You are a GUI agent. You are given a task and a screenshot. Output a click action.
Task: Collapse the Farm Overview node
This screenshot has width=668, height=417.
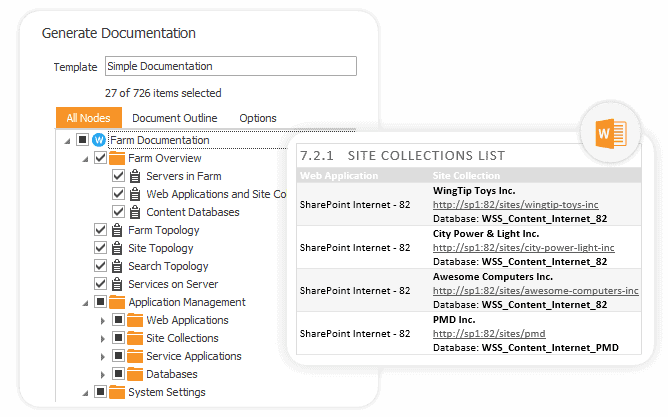85,159
